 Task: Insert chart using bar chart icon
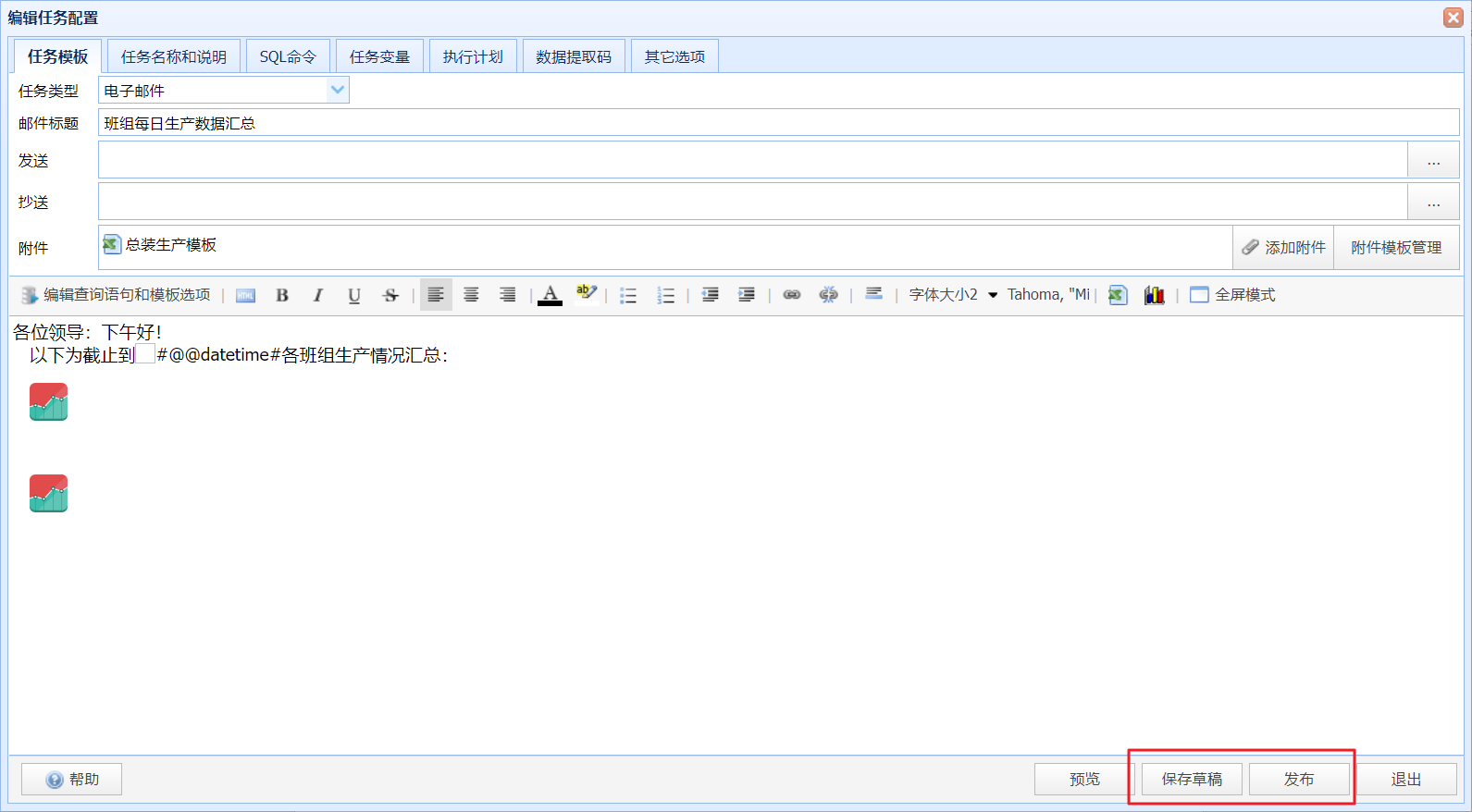click(x=1154, y=295)
